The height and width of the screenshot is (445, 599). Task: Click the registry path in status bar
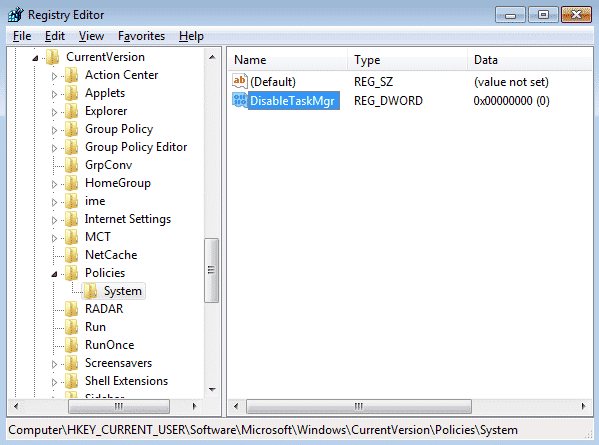pyautogui.click(x=263, y=430)
